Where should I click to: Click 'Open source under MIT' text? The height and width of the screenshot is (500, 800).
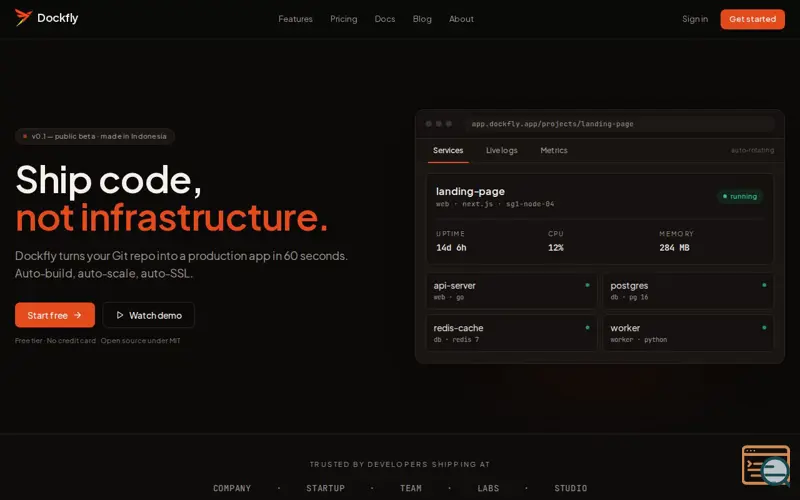click(x=140, y=341)
